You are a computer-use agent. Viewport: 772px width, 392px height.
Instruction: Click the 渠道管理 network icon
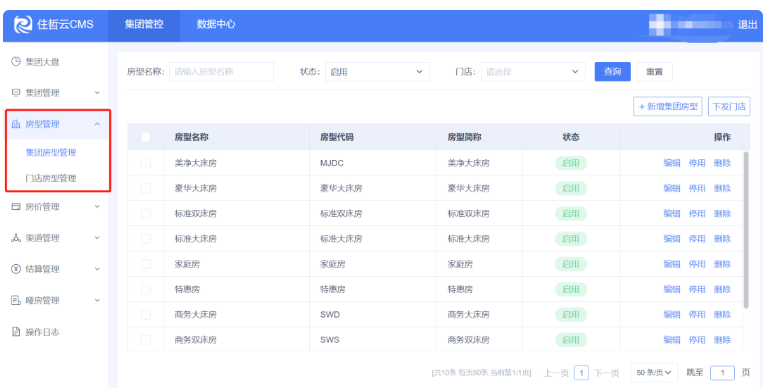[16, 238]
